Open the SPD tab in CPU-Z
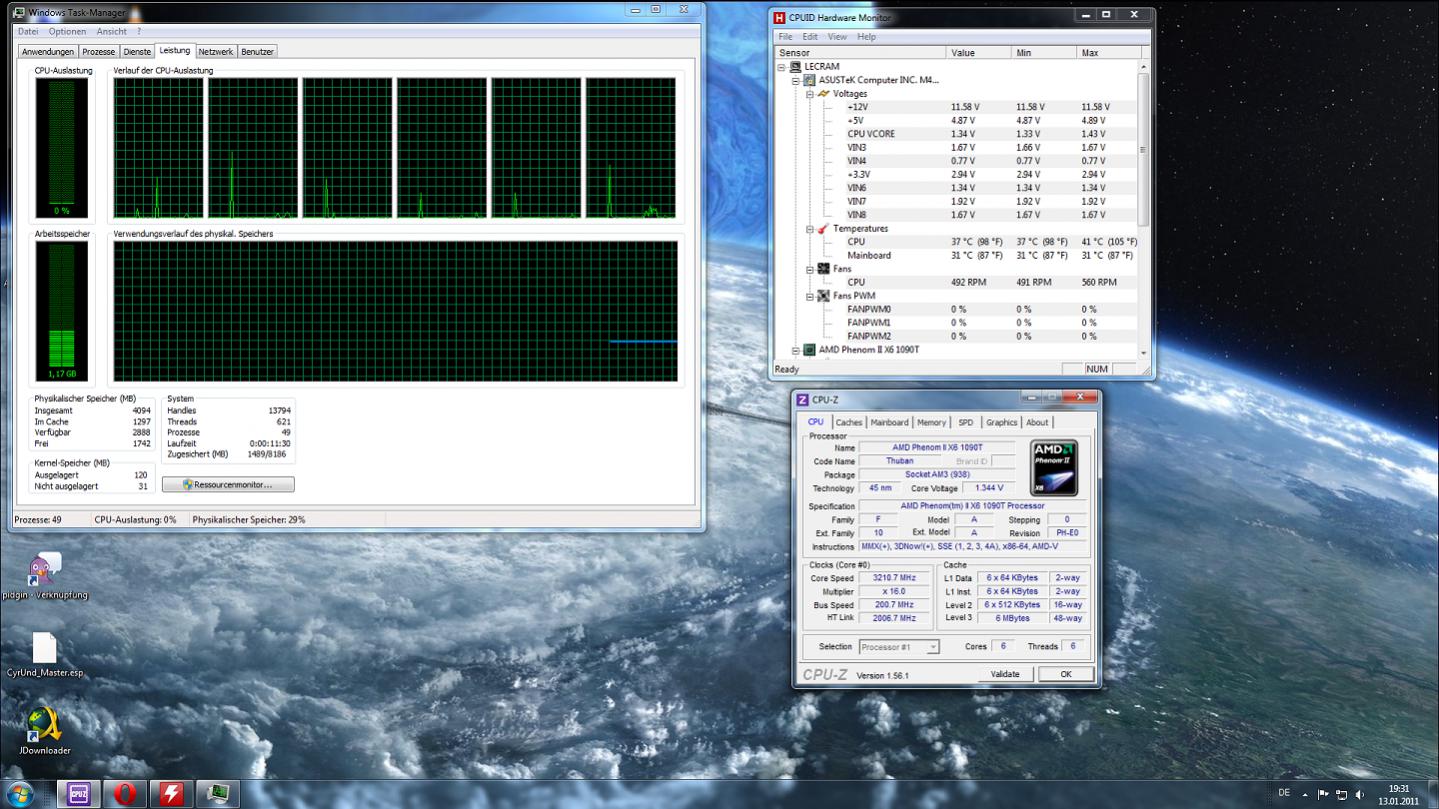Screen dimensions: 1439x809 [x=965, y=422]
